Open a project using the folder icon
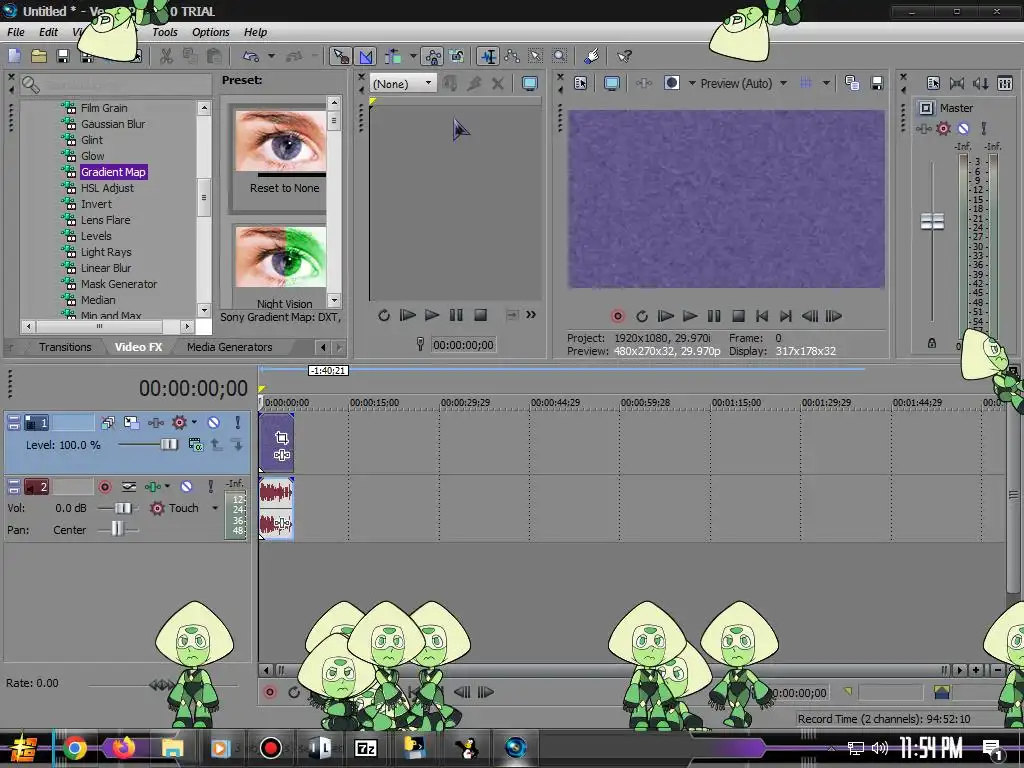This screenshot has width=1024, height=768. pyautogui.click(x=39, y=56)
